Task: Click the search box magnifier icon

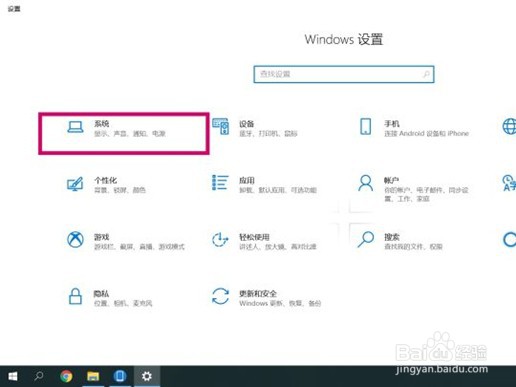Action: click(426, 74)
